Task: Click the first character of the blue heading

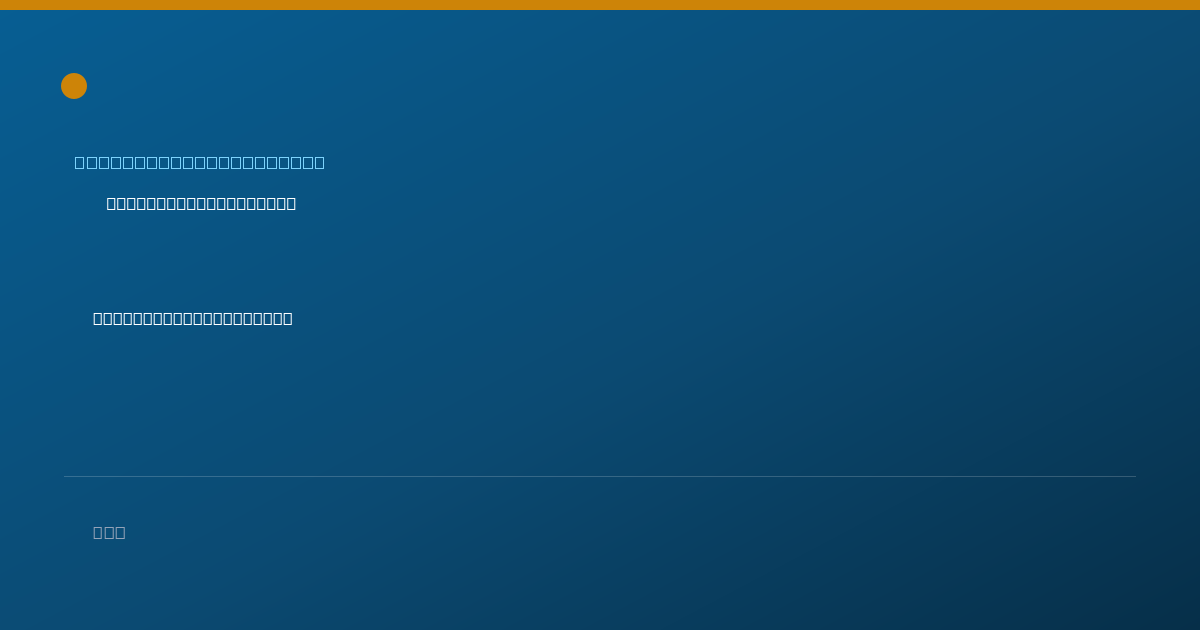Action: 80,162
